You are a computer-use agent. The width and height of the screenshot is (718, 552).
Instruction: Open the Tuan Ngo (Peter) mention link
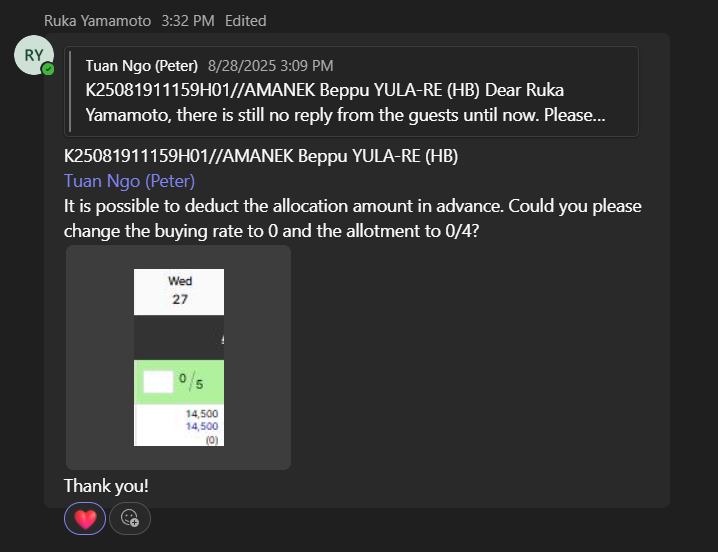pyautogui.click(x=129, y=181)
